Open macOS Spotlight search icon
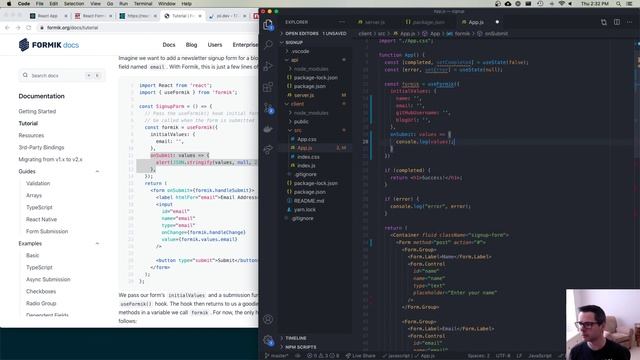The image size is (640, 360). coord(619,4)
